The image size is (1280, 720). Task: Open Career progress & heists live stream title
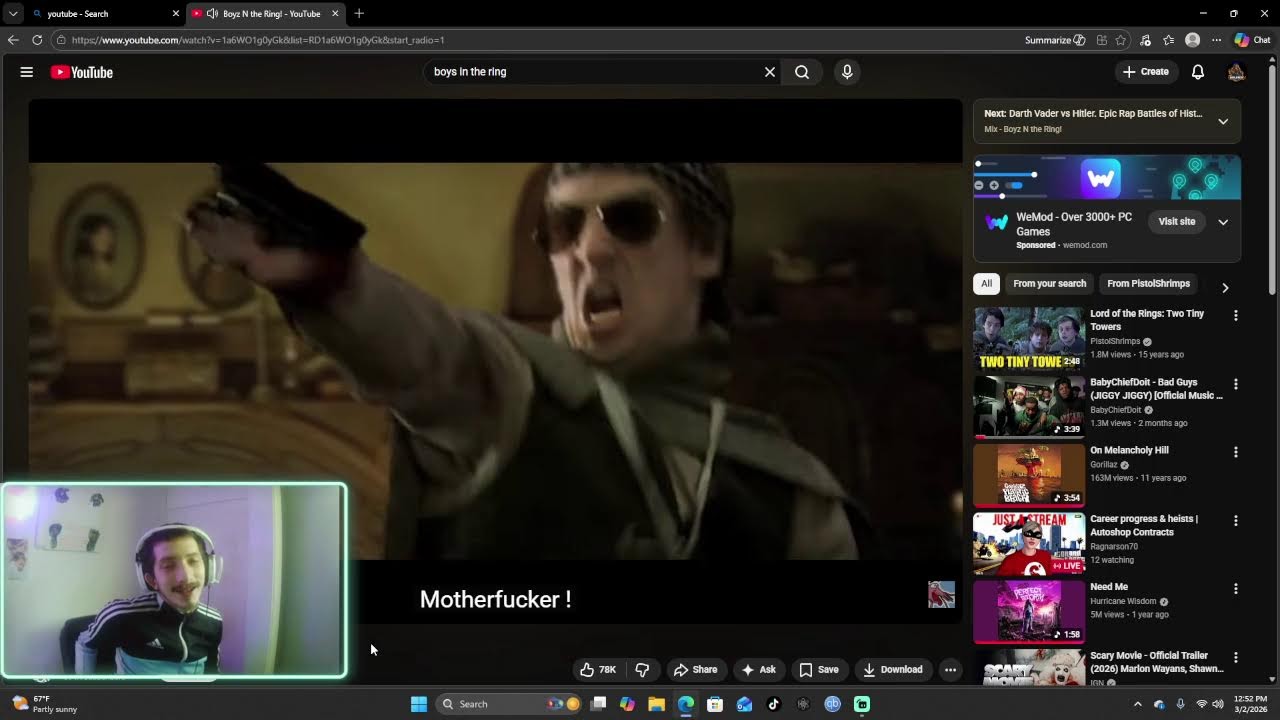point(1144,526)
